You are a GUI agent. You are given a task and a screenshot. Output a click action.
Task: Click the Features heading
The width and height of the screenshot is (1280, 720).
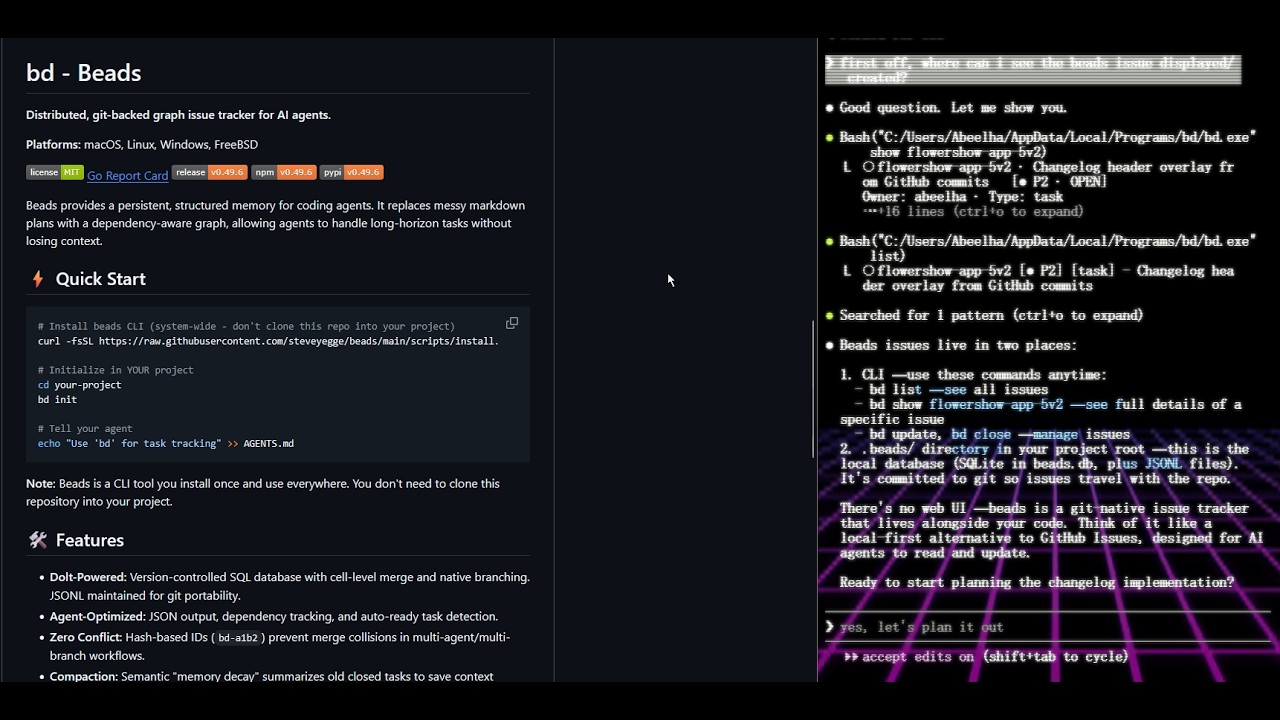90,540
